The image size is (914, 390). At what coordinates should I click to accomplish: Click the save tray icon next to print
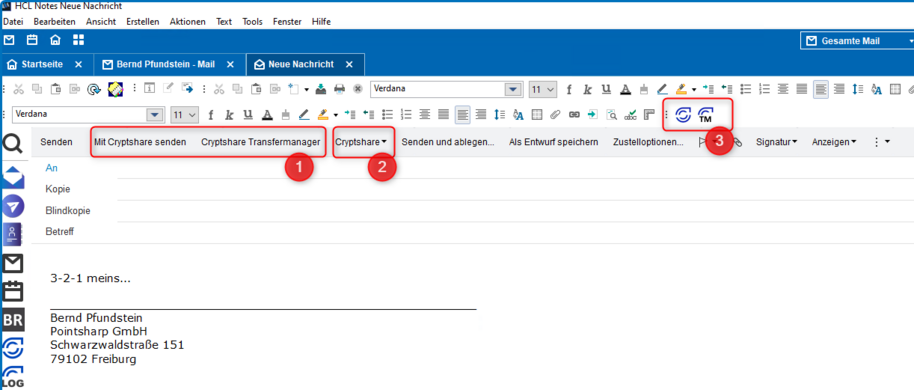(321, 89)
